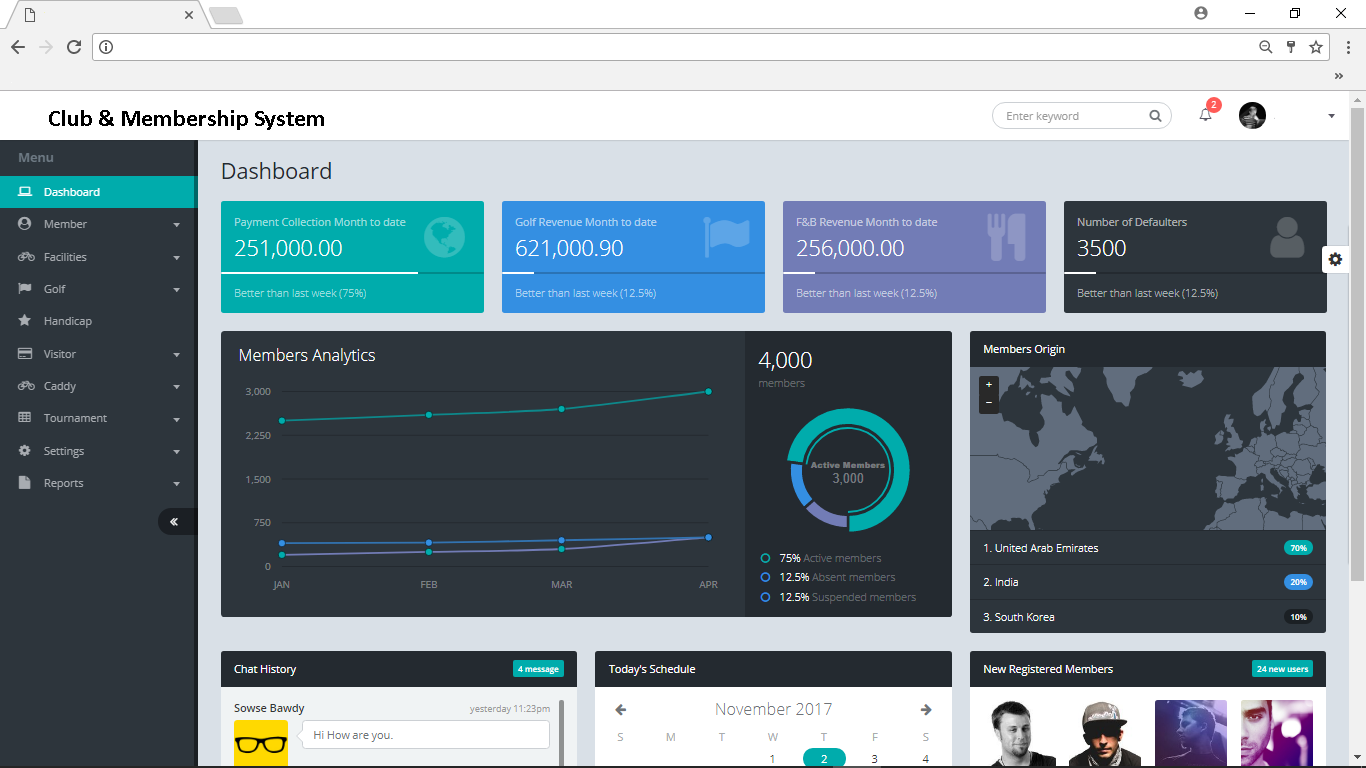Screen dimensions: 1366x768
Task: Select United Arab Emirates row
Action: click(1148, 548)
